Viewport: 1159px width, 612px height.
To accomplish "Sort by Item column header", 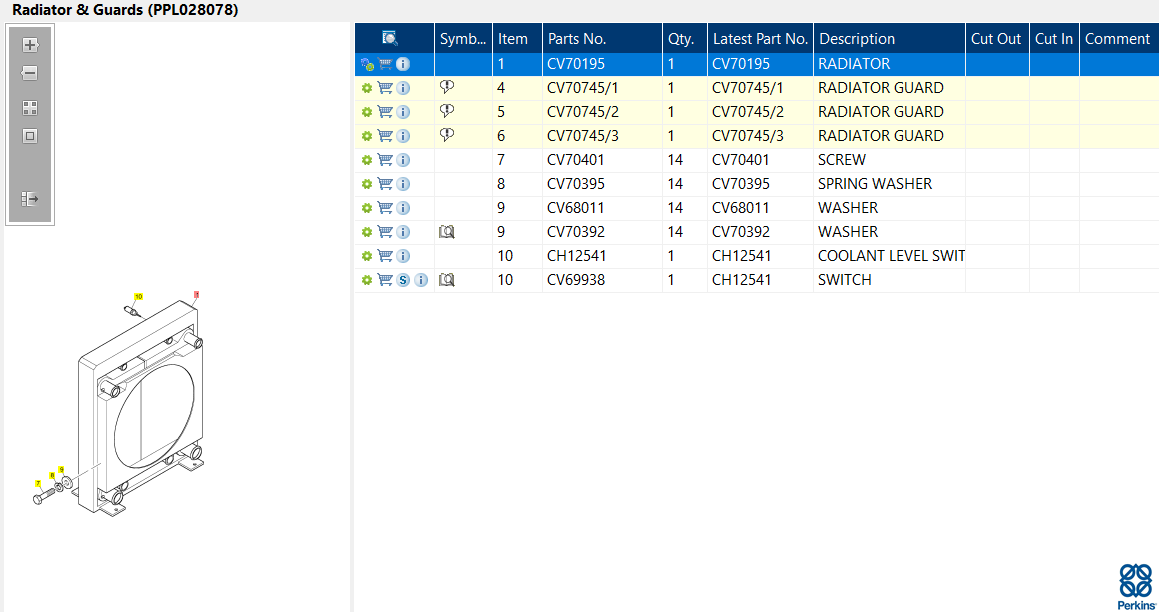I will tap(517, 38).
